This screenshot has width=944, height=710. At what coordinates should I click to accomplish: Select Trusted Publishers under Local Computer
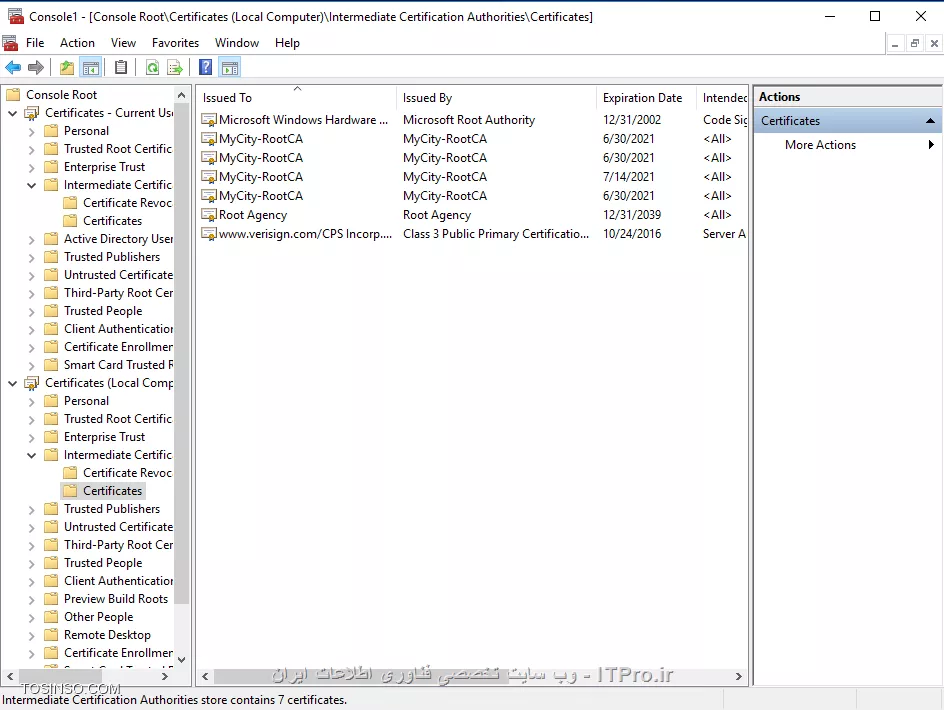[x=112, y=509]
